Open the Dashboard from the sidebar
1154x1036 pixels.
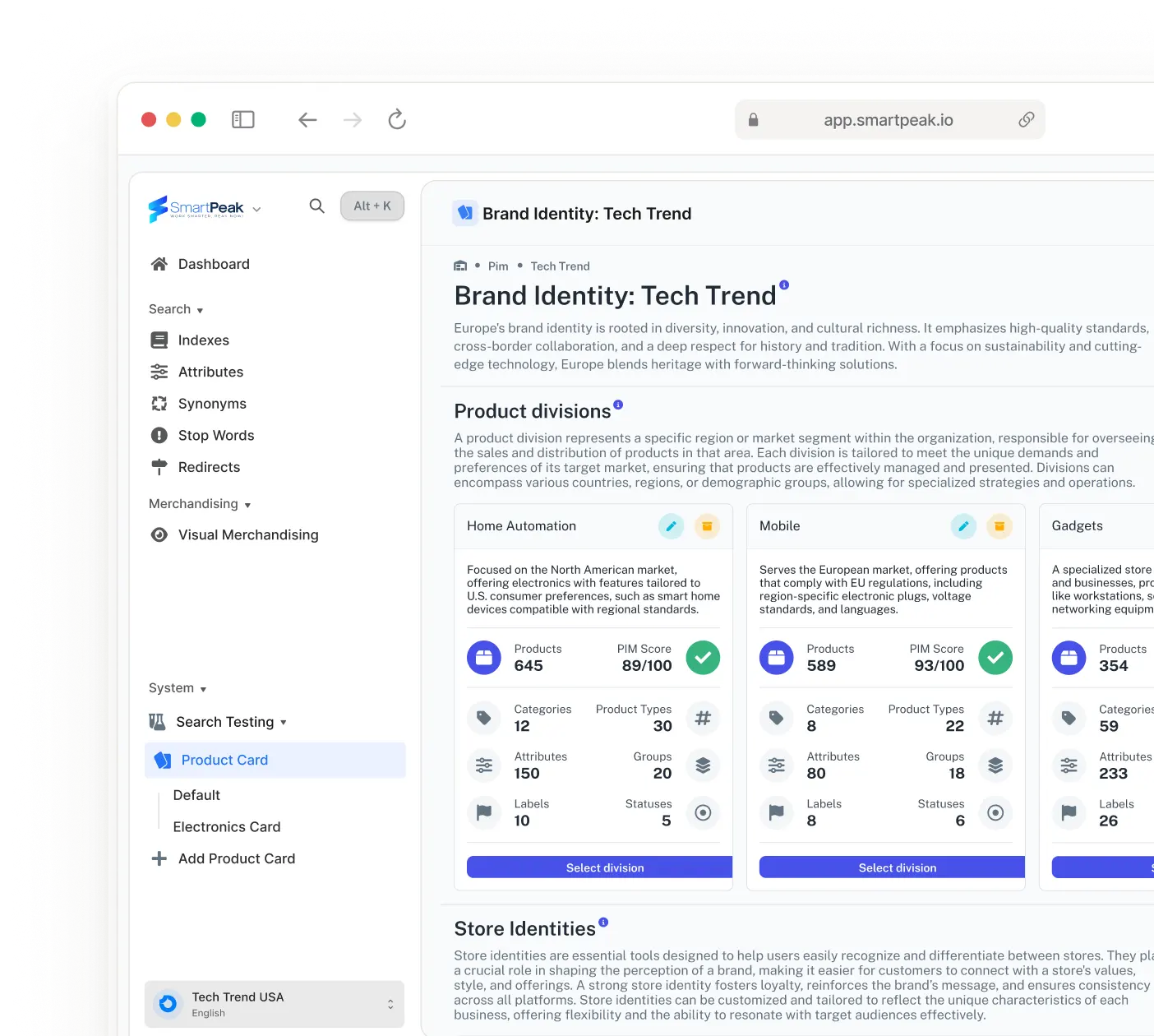coord(214,263)
